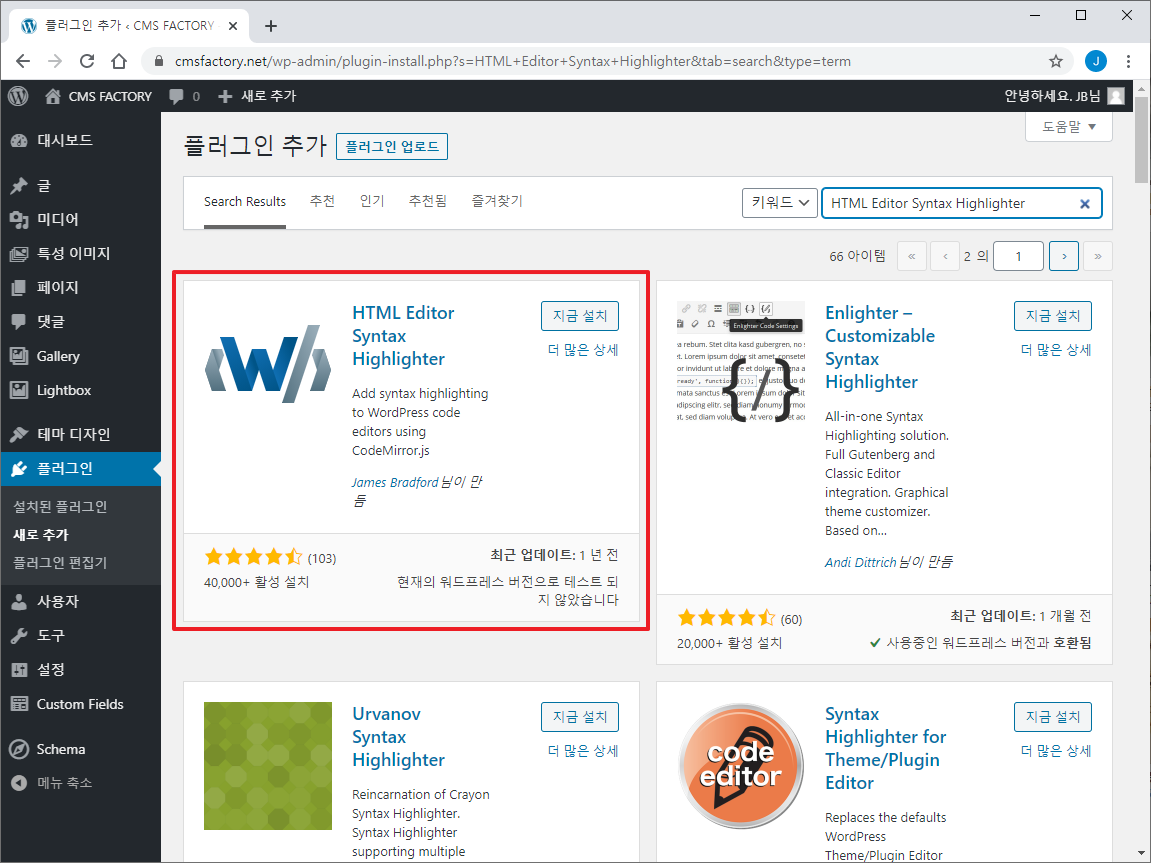The width and height of the screenshot is (1151, 863).
Task: Click the HTML Editor plugin logo thumbnail
Action: click(x=268, y=364)
